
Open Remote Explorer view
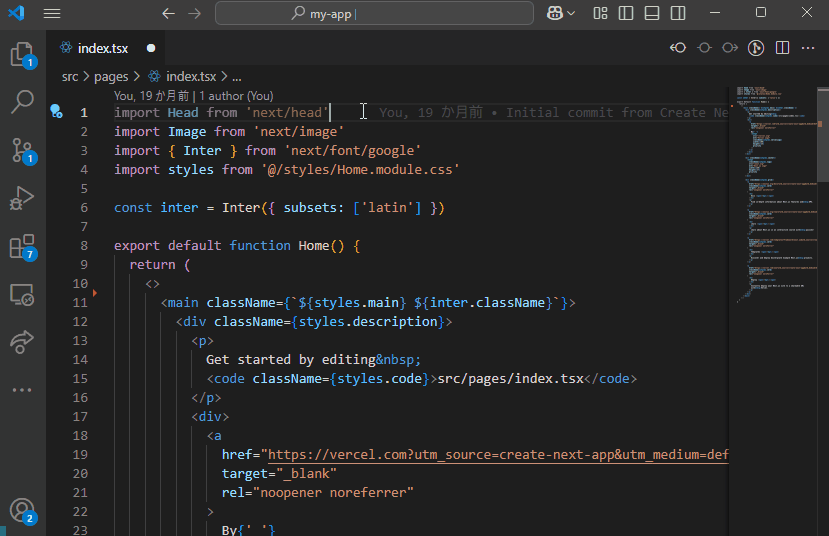[23, 295]
